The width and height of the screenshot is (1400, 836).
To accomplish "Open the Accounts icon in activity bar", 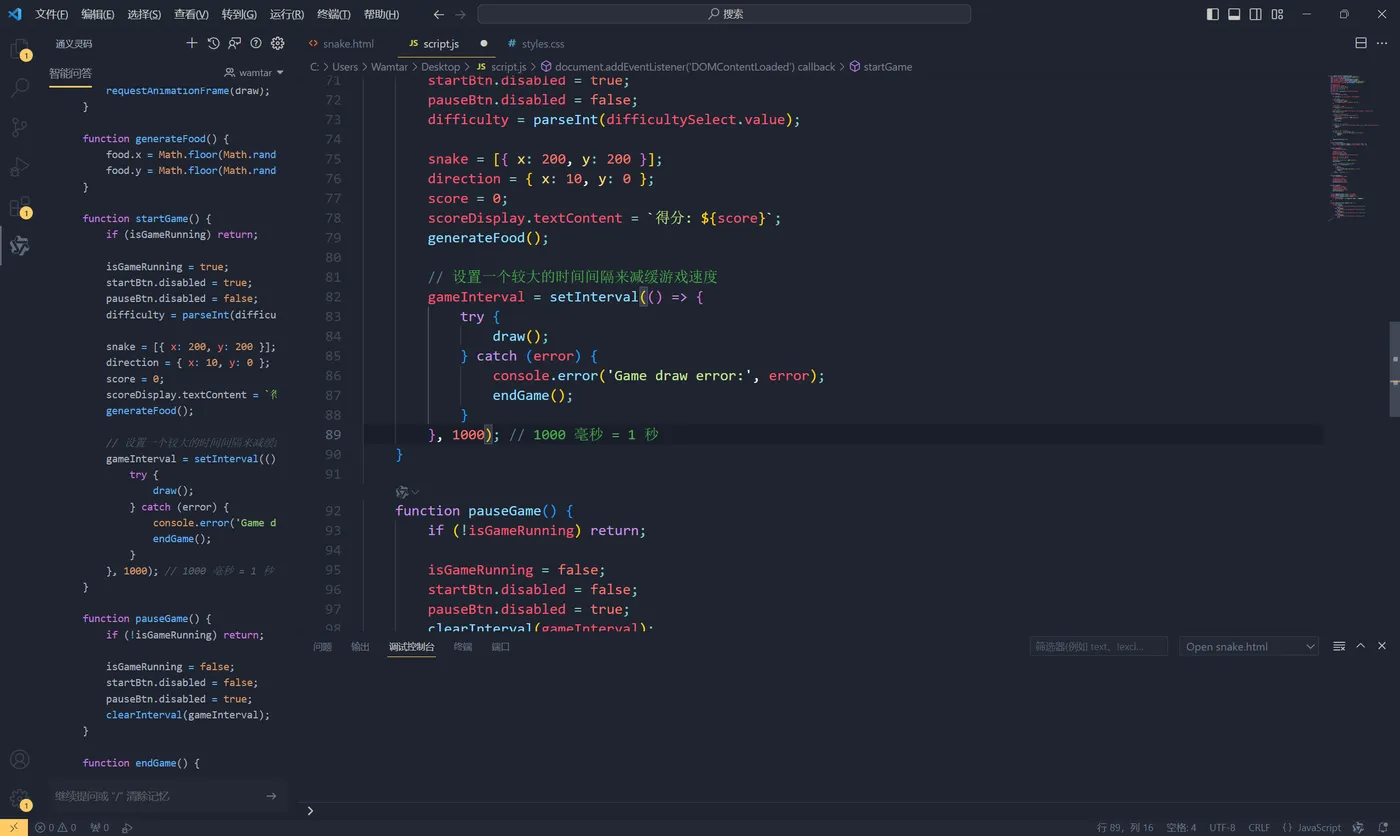I will [19, 760].
